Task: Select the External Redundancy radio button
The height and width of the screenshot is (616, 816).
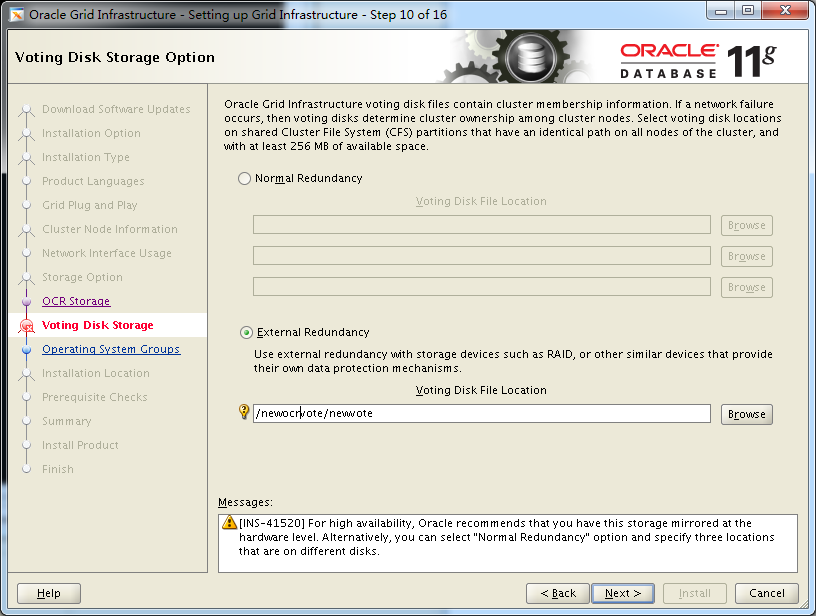Action: [246, 332]
